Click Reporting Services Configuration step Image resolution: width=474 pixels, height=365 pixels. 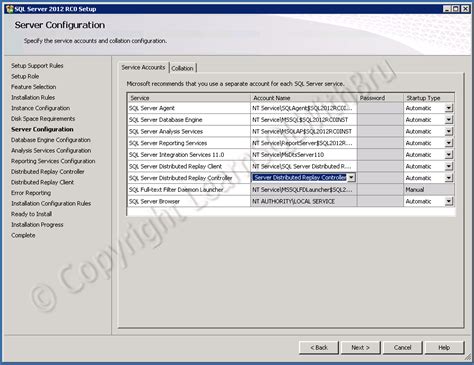(x=53, y=161)
